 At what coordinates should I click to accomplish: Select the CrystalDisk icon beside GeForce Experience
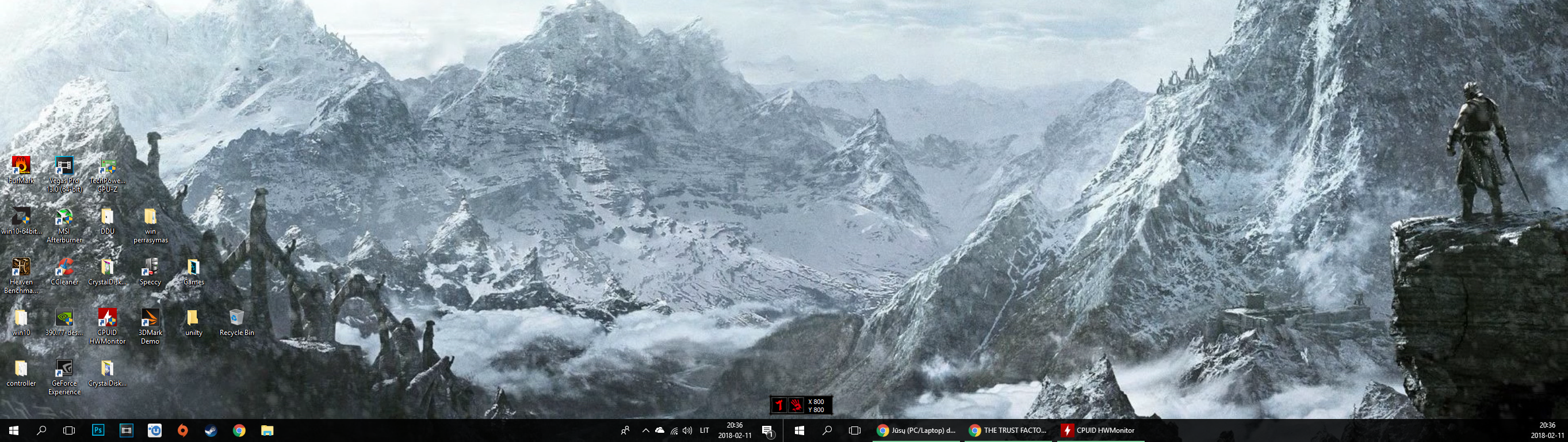point(107,373)
